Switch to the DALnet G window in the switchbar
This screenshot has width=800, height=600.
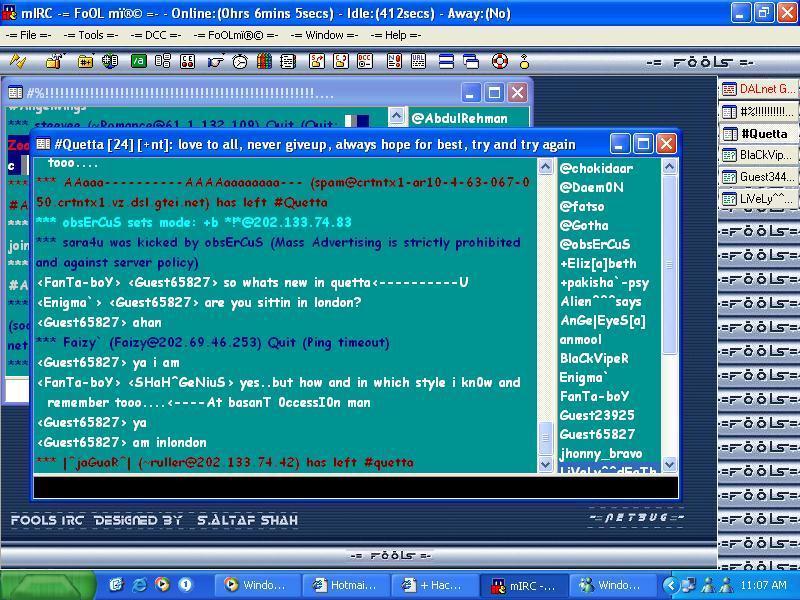755,89
